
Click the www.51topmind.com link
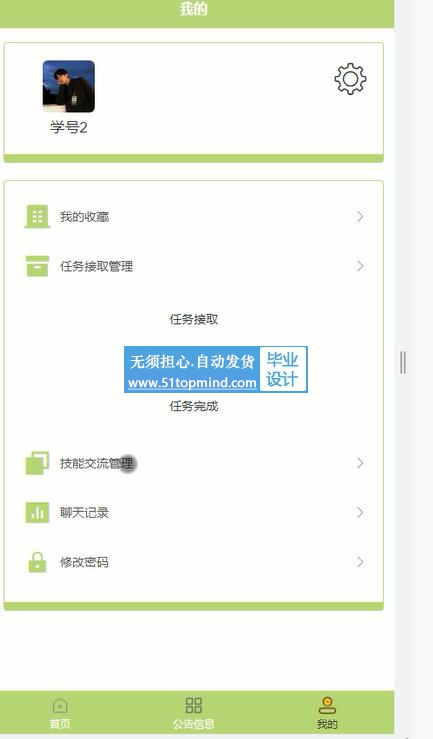click(x=192, y=382)
